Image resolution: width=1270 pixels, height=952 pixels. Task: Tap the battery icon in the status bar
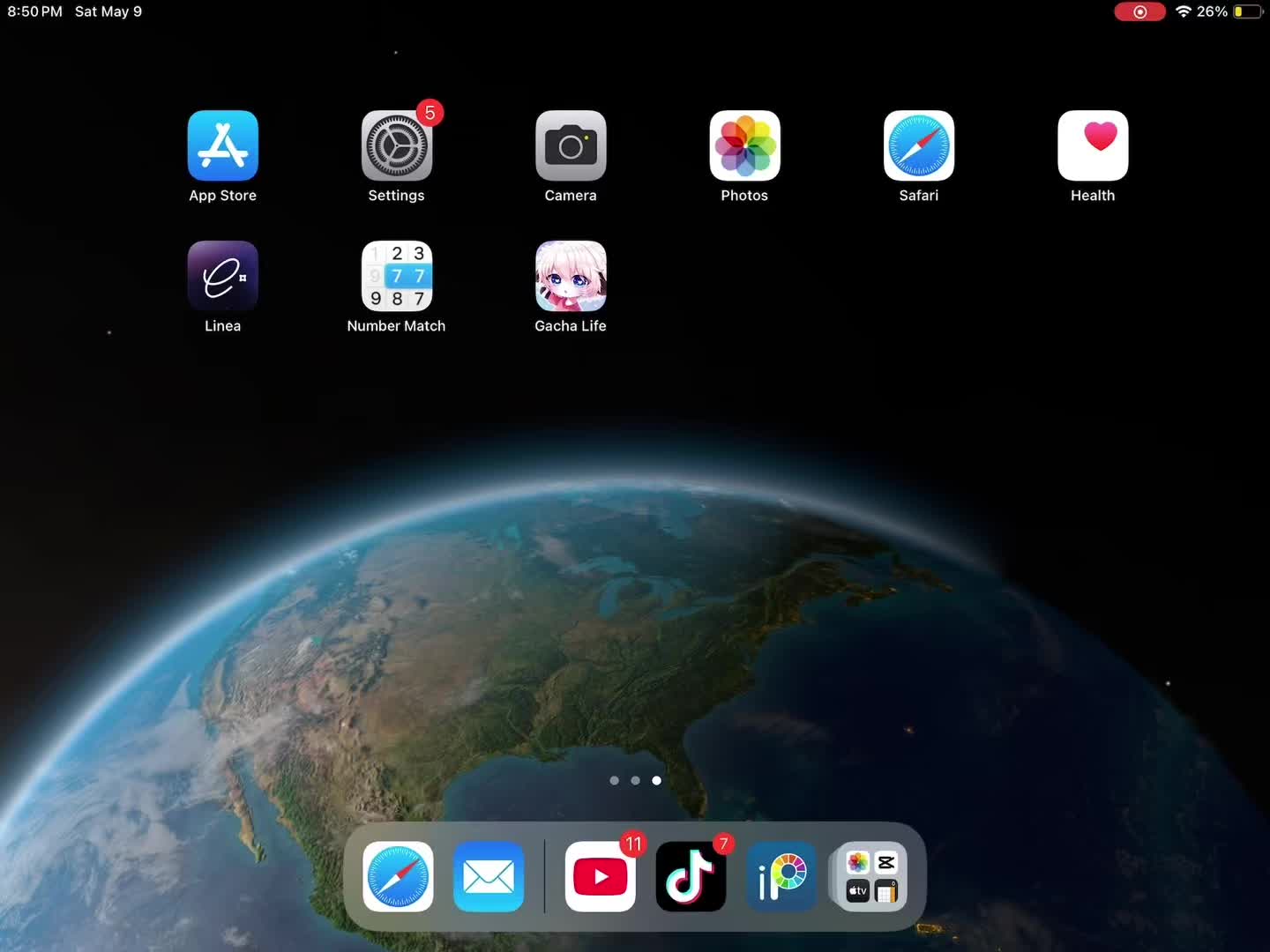[x=1248, y=11]
